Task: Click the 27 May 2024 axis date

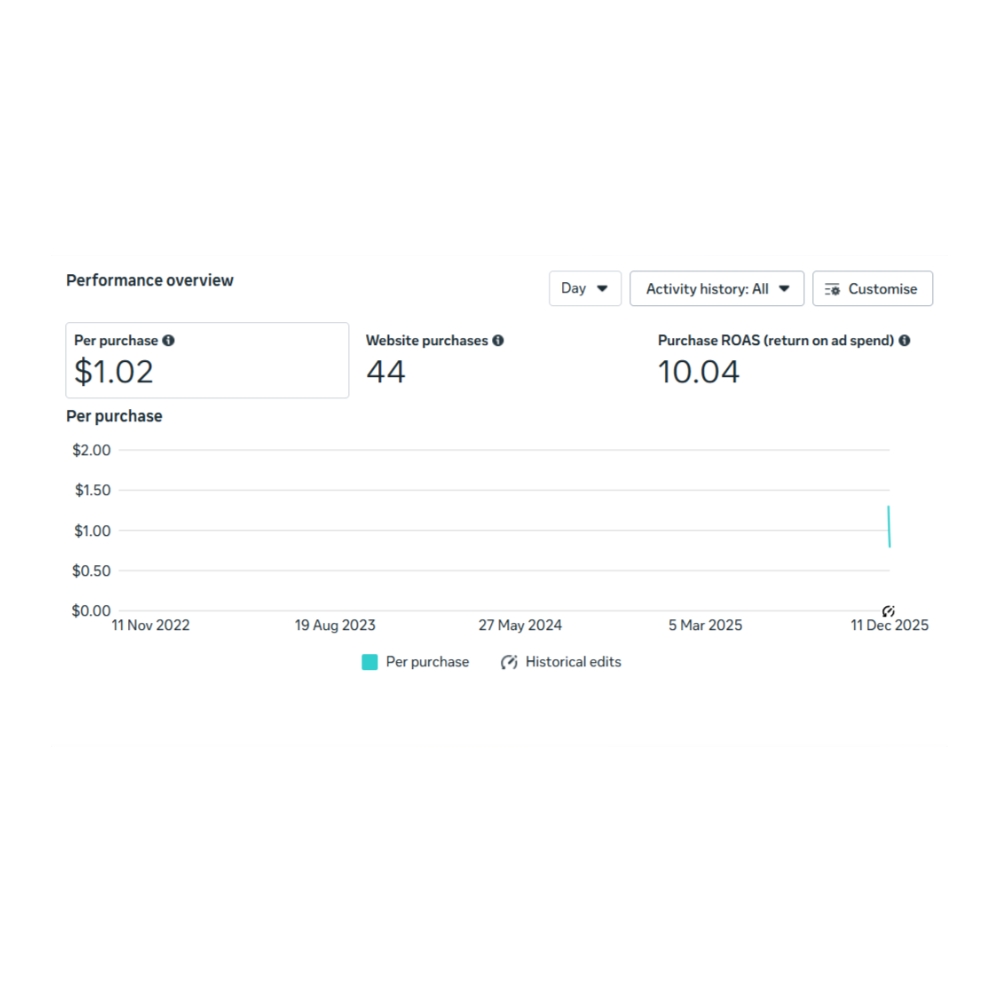Action: click(x=520, y=626)
